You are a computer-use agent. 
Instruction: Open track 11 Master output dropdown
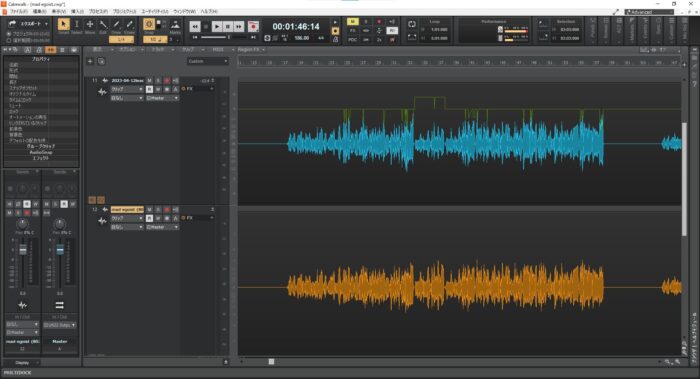click(162, 98)
